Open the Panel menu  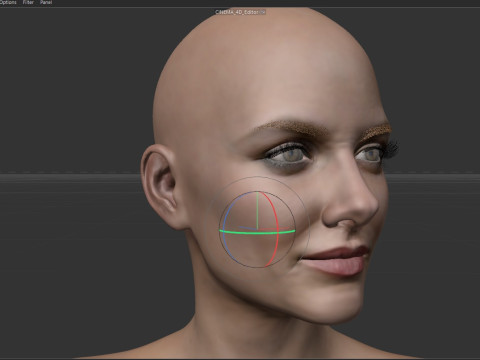(x=46, y=2)
